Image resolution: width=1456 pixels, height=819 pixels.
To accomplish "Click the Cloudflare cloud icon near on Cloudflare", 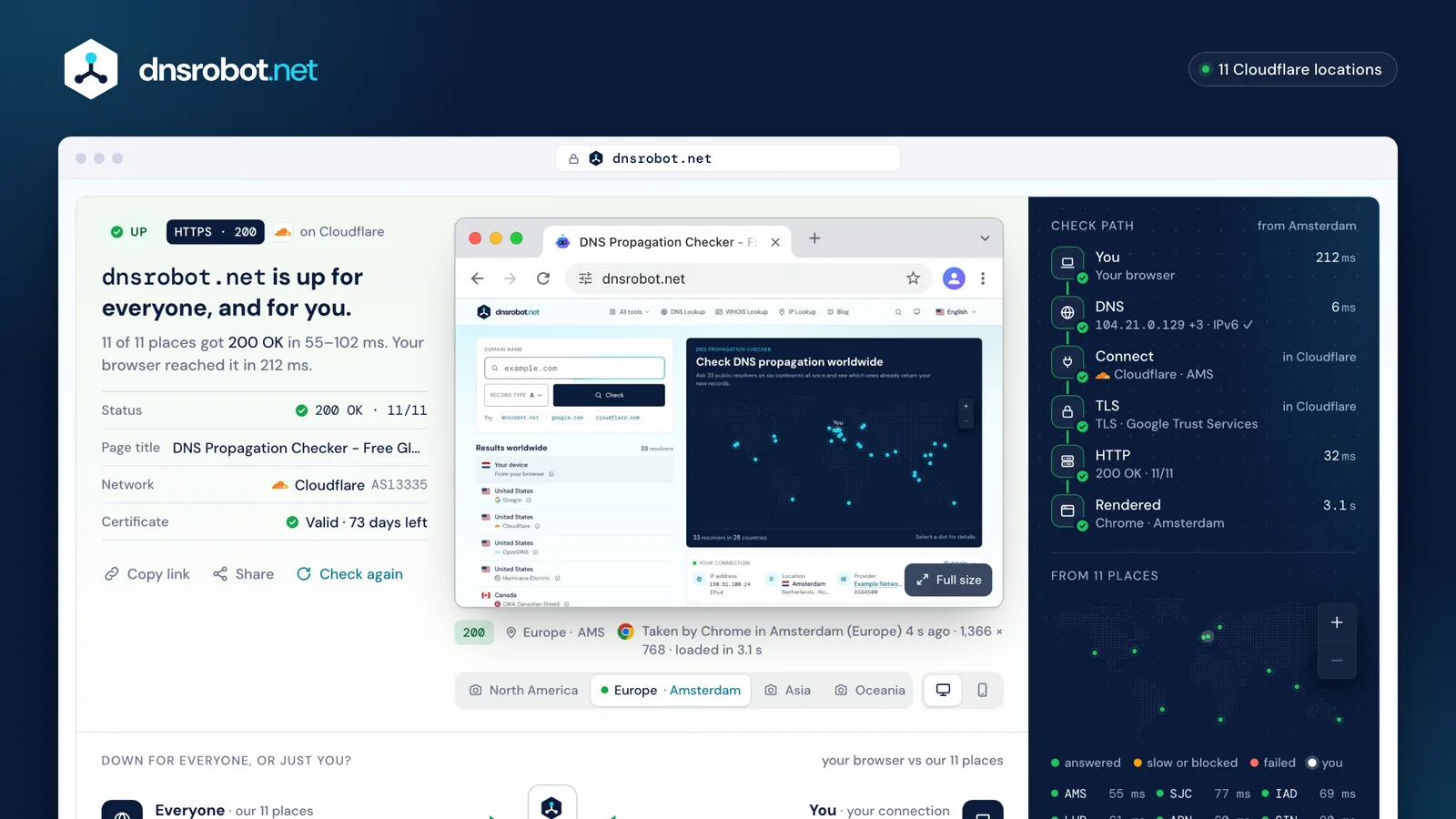I will click(283, 232).
